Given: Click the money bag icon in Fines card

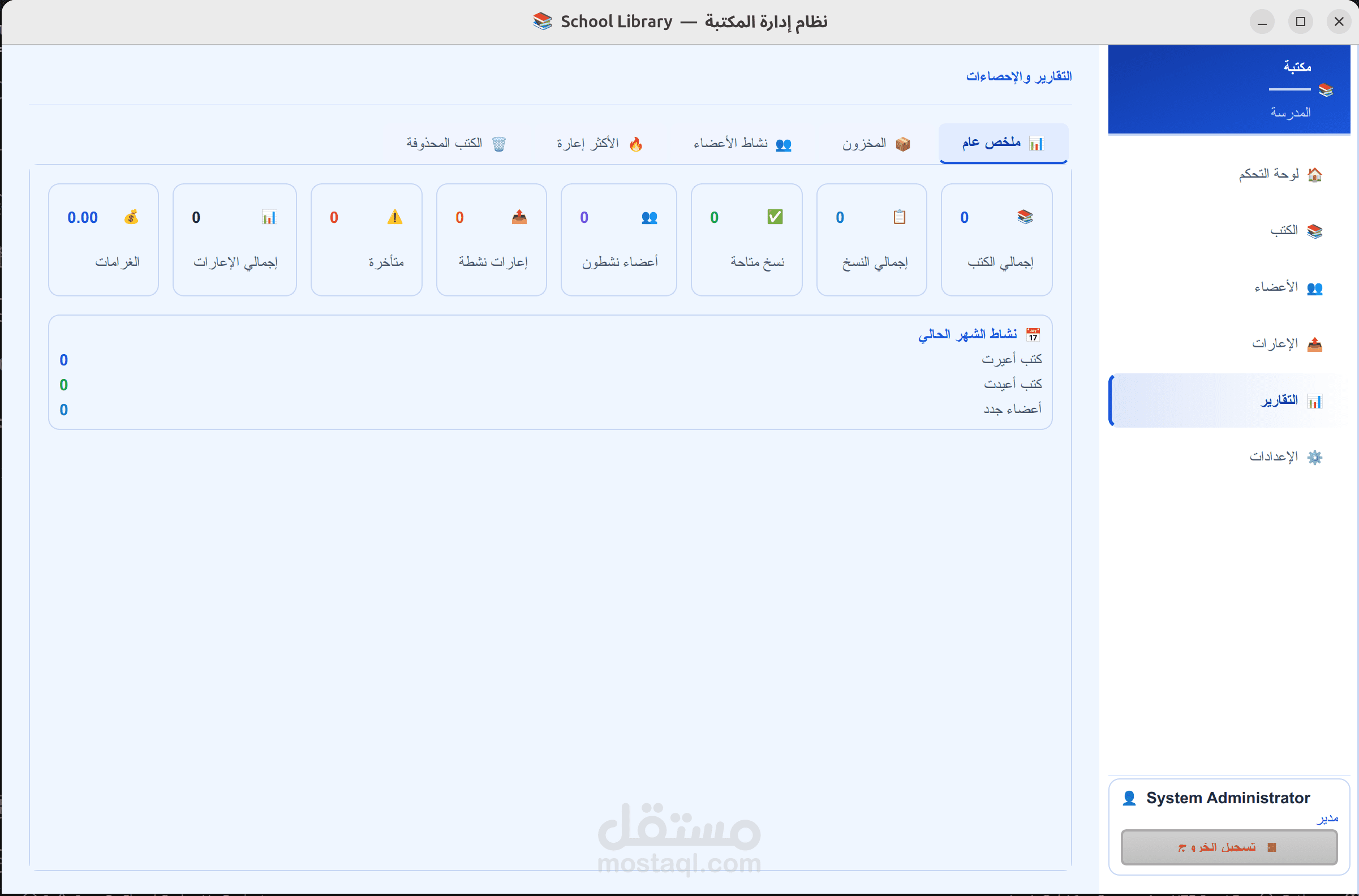Looking at the screenshot, I should pos(131,217).
